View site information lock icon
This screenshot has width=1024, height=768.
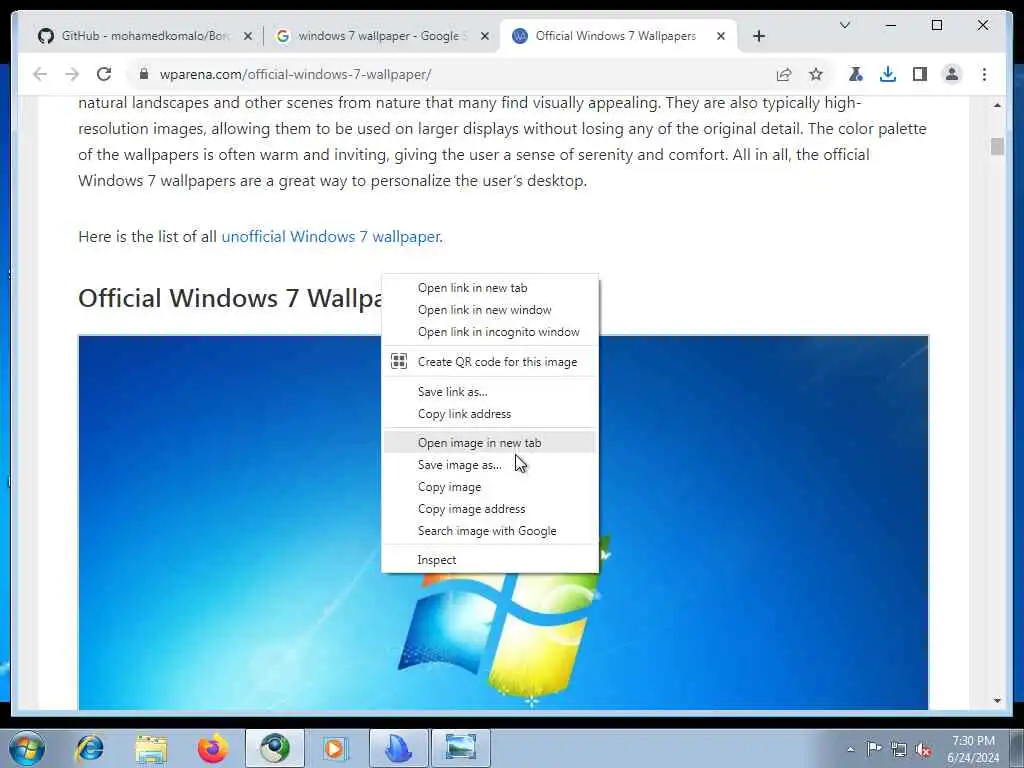144,74
